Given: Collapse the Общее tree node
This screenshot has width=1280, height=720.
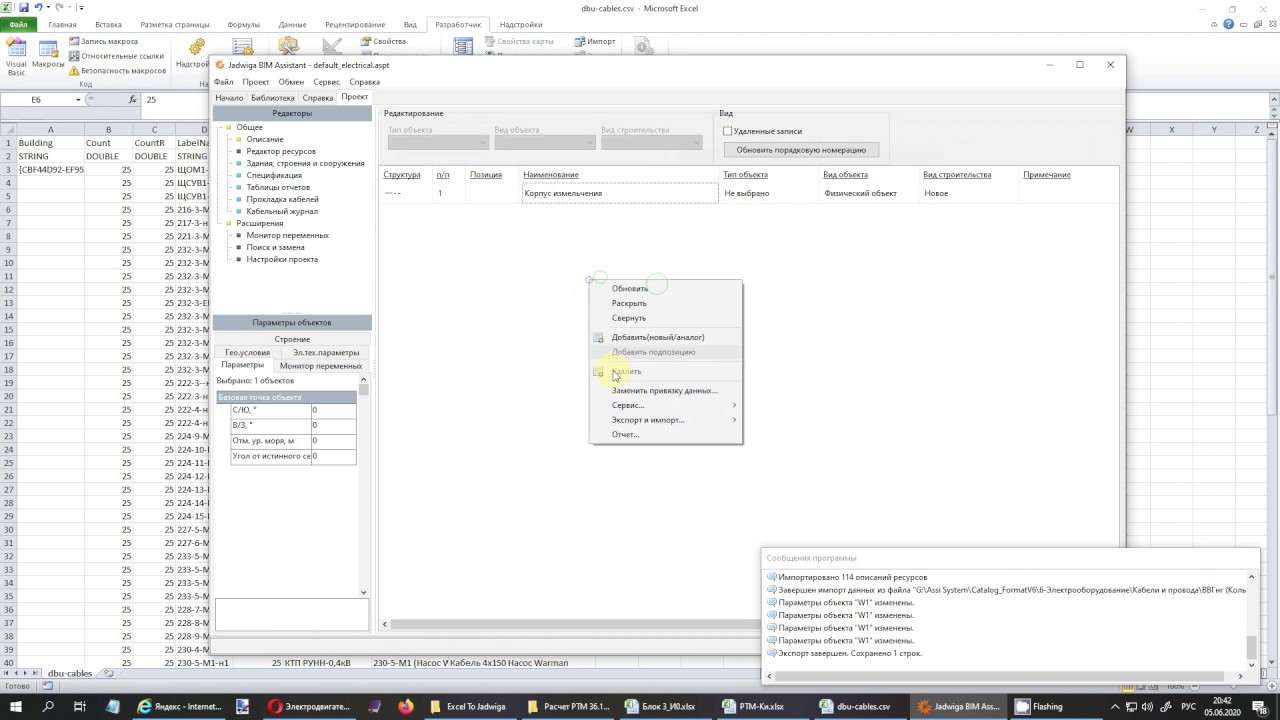Looking at the screenshot, I should click(x=228, y=127).
